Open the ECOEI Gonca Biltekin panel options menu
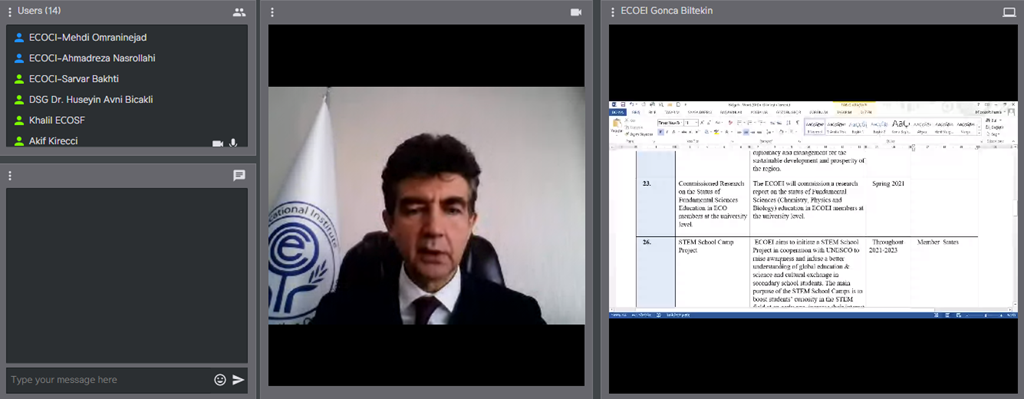Viewport: 1024px width, 399px height. point(613,12)
